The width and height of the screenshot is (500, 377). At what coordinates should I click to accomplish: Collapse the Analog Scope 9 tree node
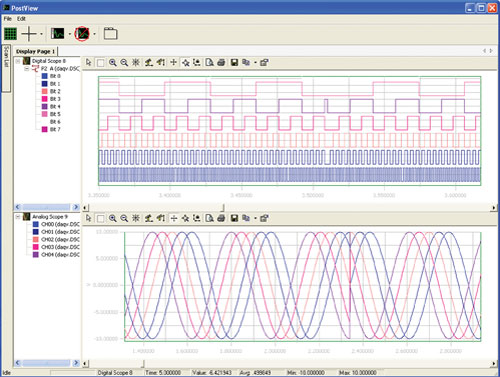18,217
